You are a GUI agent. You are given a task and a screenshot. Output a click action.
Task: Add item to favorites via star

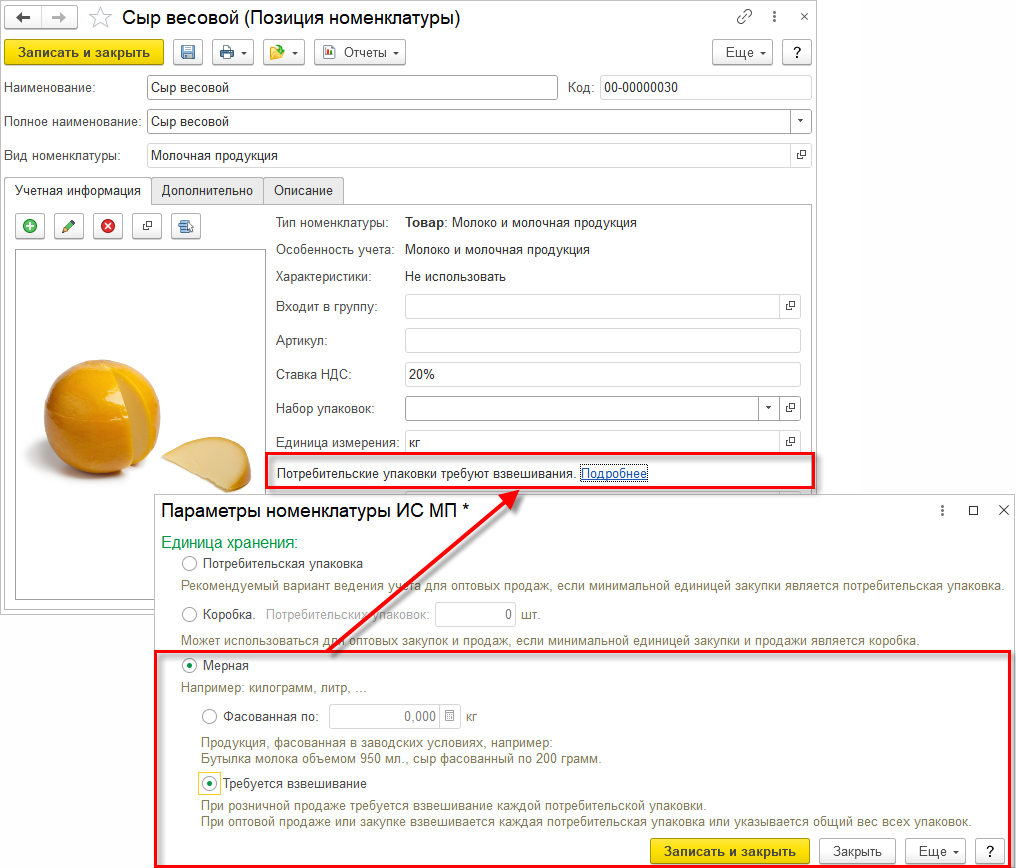click(x=100, y=17)
